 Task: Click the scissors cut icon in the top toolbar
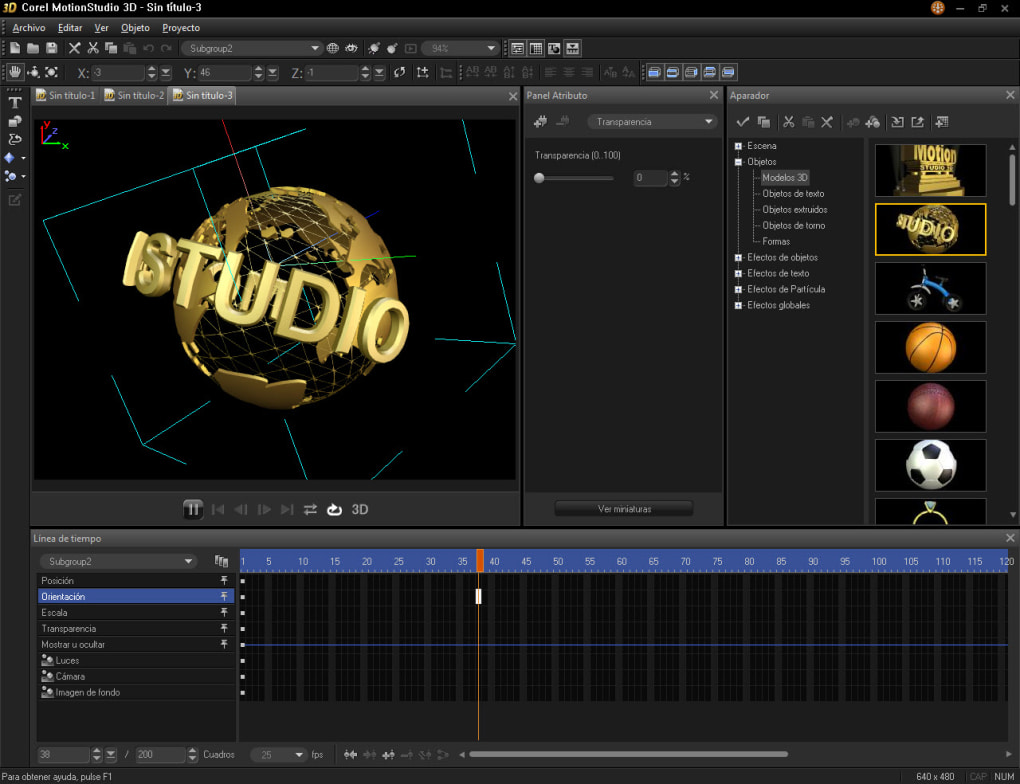coord(93,47)
